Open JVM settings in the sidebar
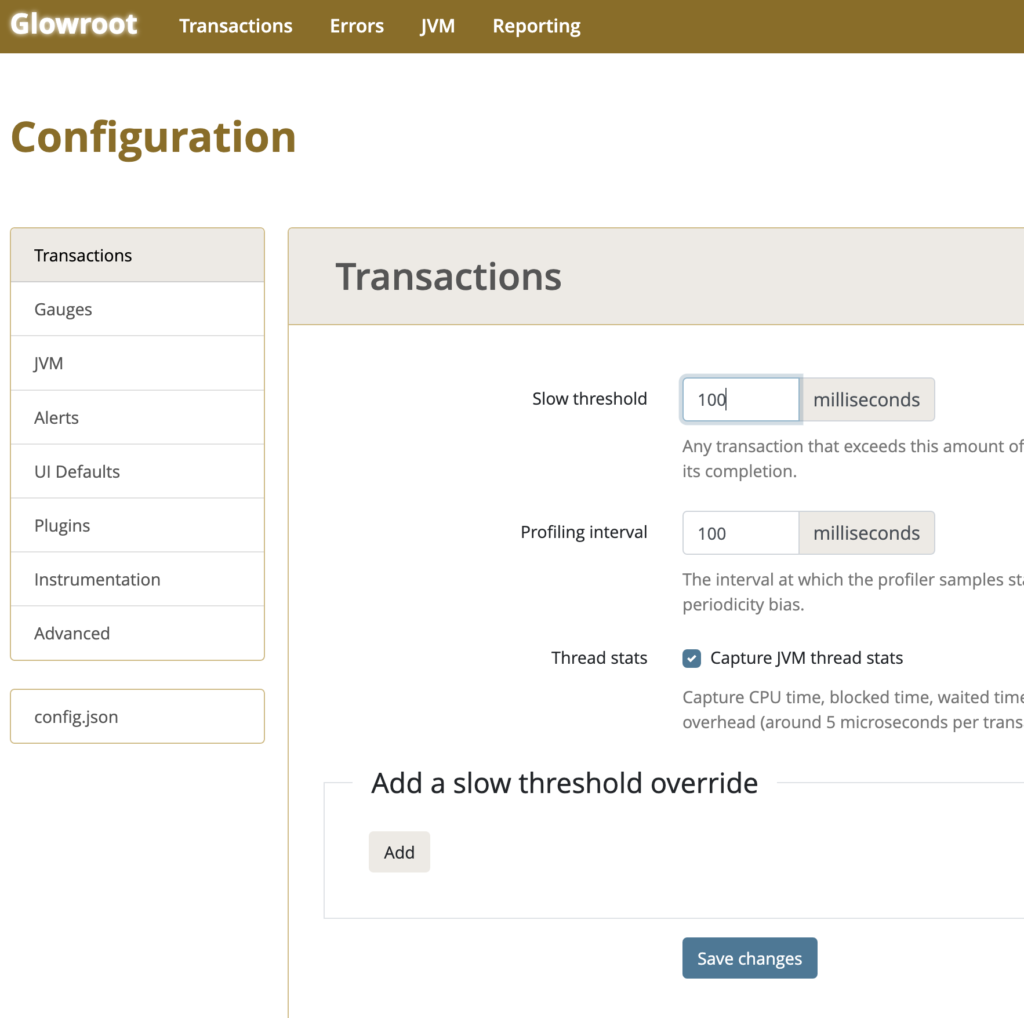 (137, 363)
